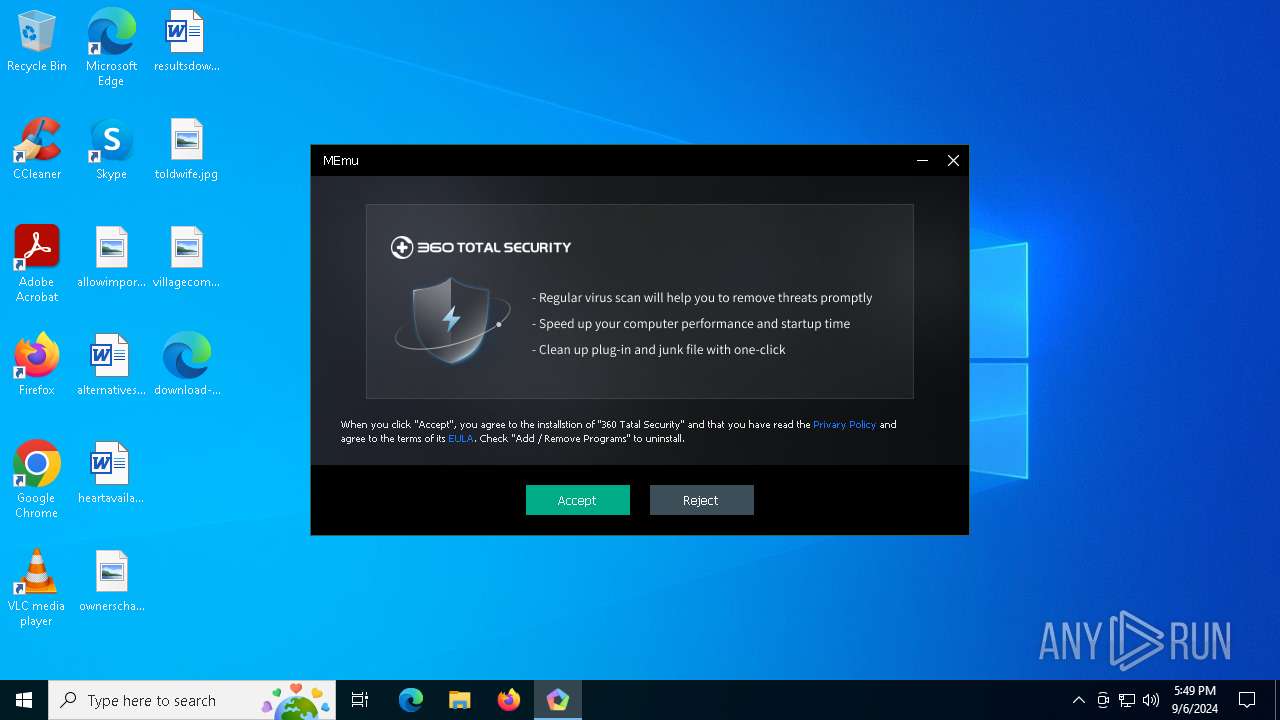The image size is (1280, 720).
Task: Open Task View in taskbar
Action: (x=360, y=700)
